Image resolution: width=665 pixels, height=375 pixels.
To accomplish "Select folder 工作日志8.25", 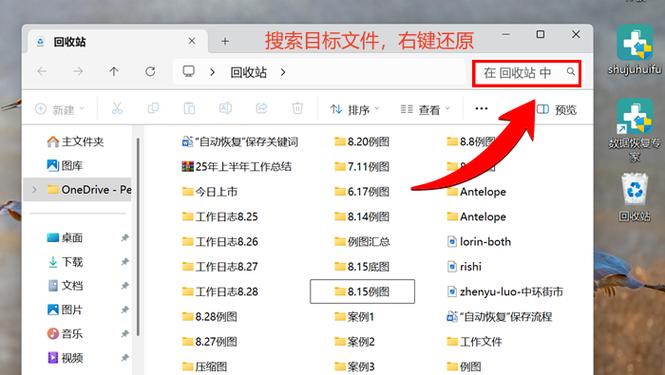I will (x=220, y=216).
